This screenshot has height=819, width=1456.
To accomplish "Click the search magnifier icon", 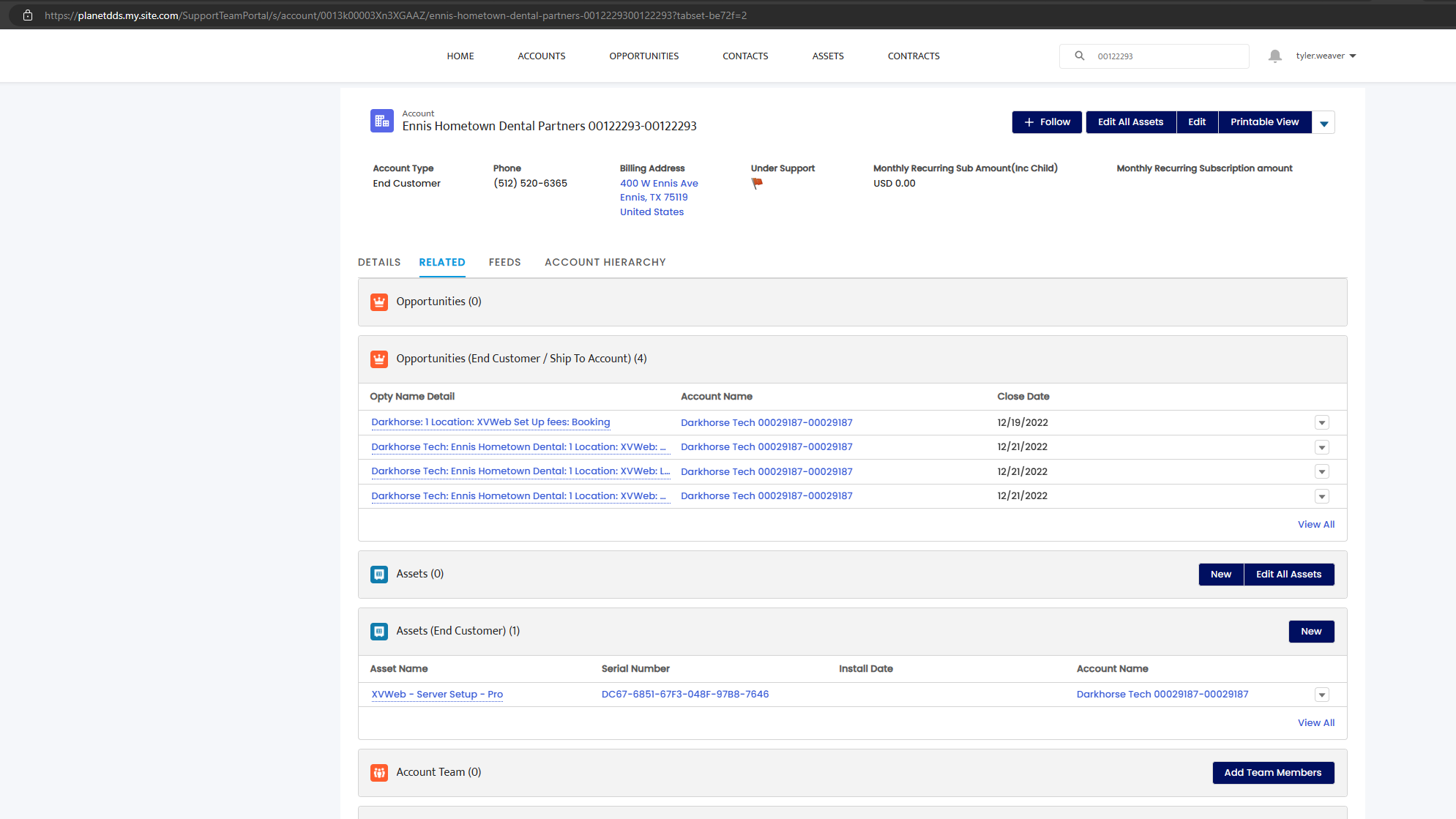I will click(x=1079, y=56).
